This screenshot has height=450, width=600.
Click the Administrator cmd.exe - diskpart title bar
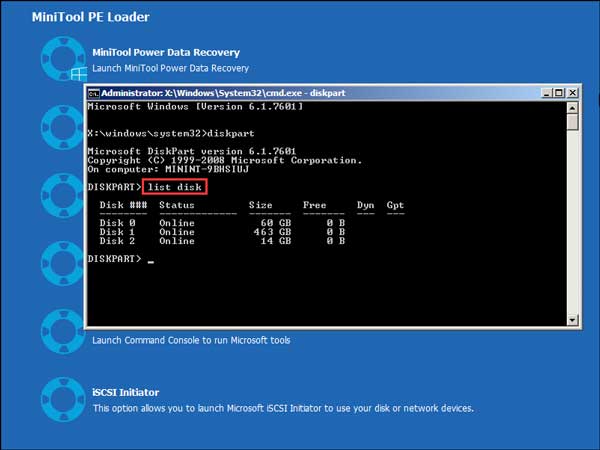pyautogui.click(x=314, y=93)
